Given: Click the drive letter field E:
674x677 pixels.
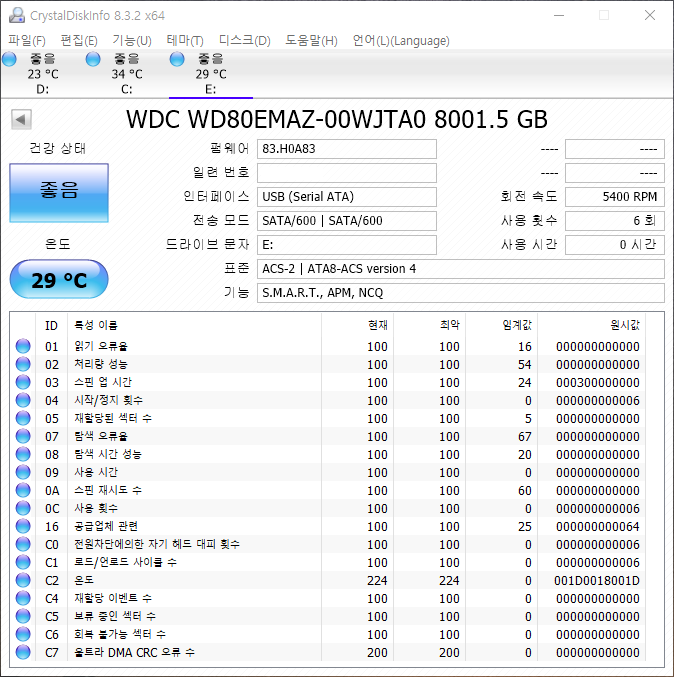Looking at the screenshot, I should [347, 245].
